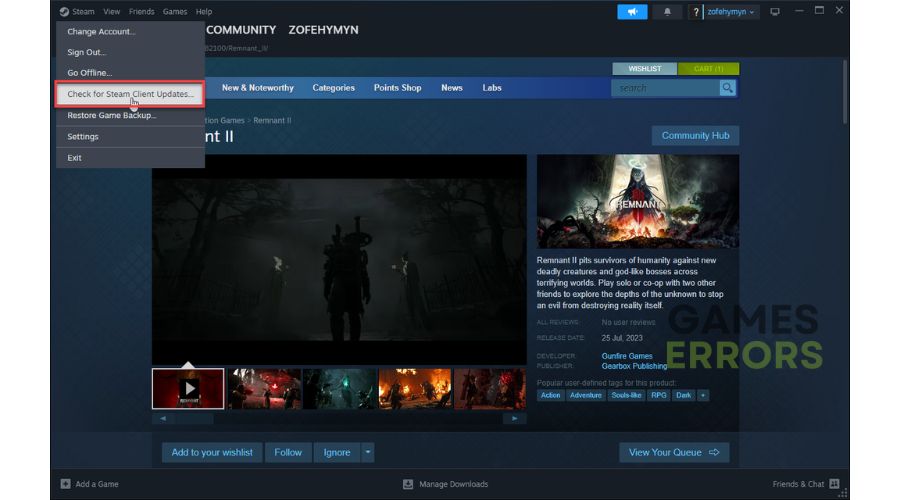The height and width of the screenshot is (500, 900).
Task: Click the store search input field
Action: pyautogui.click(x=666, y=88)
